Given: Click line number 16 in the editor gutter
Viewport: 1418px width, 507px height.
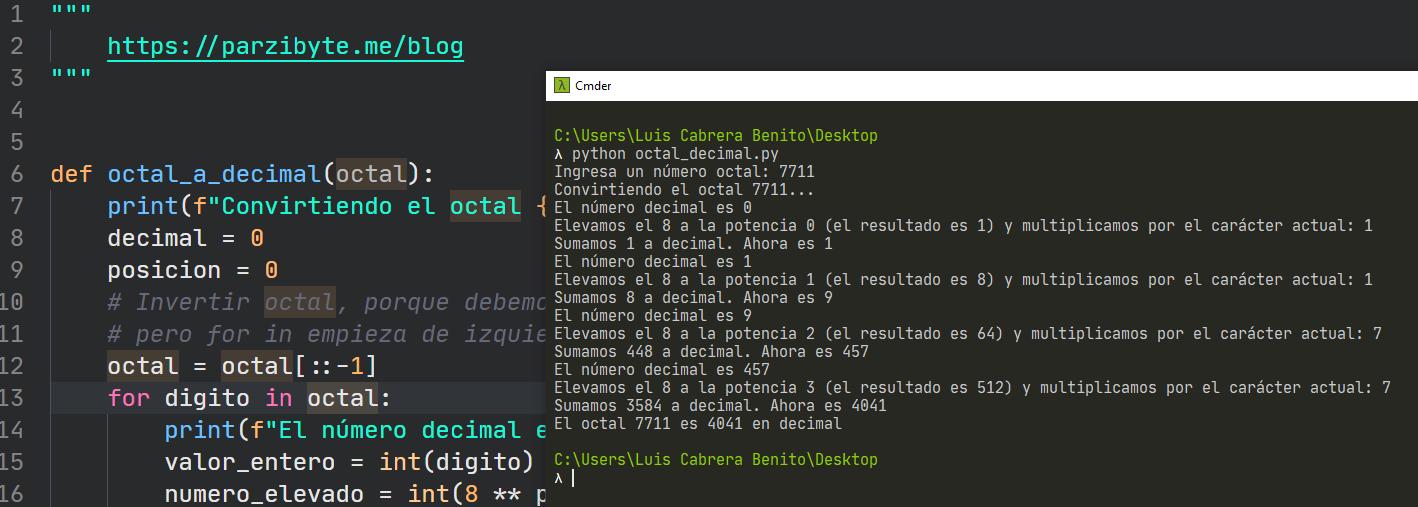Looking at the screenshot, I should tap(11, 494).
